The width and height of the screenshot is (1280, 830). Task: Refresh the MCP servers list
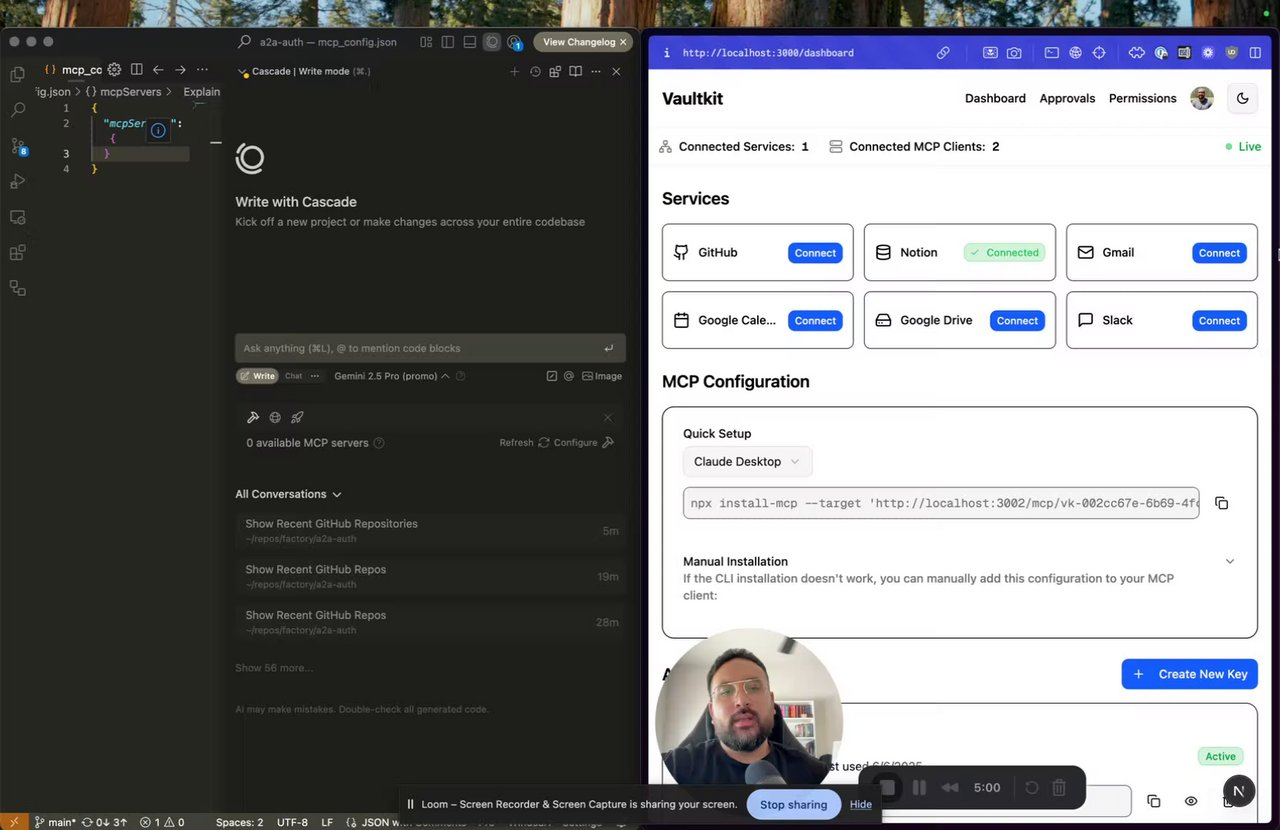[x=525, y=442]
